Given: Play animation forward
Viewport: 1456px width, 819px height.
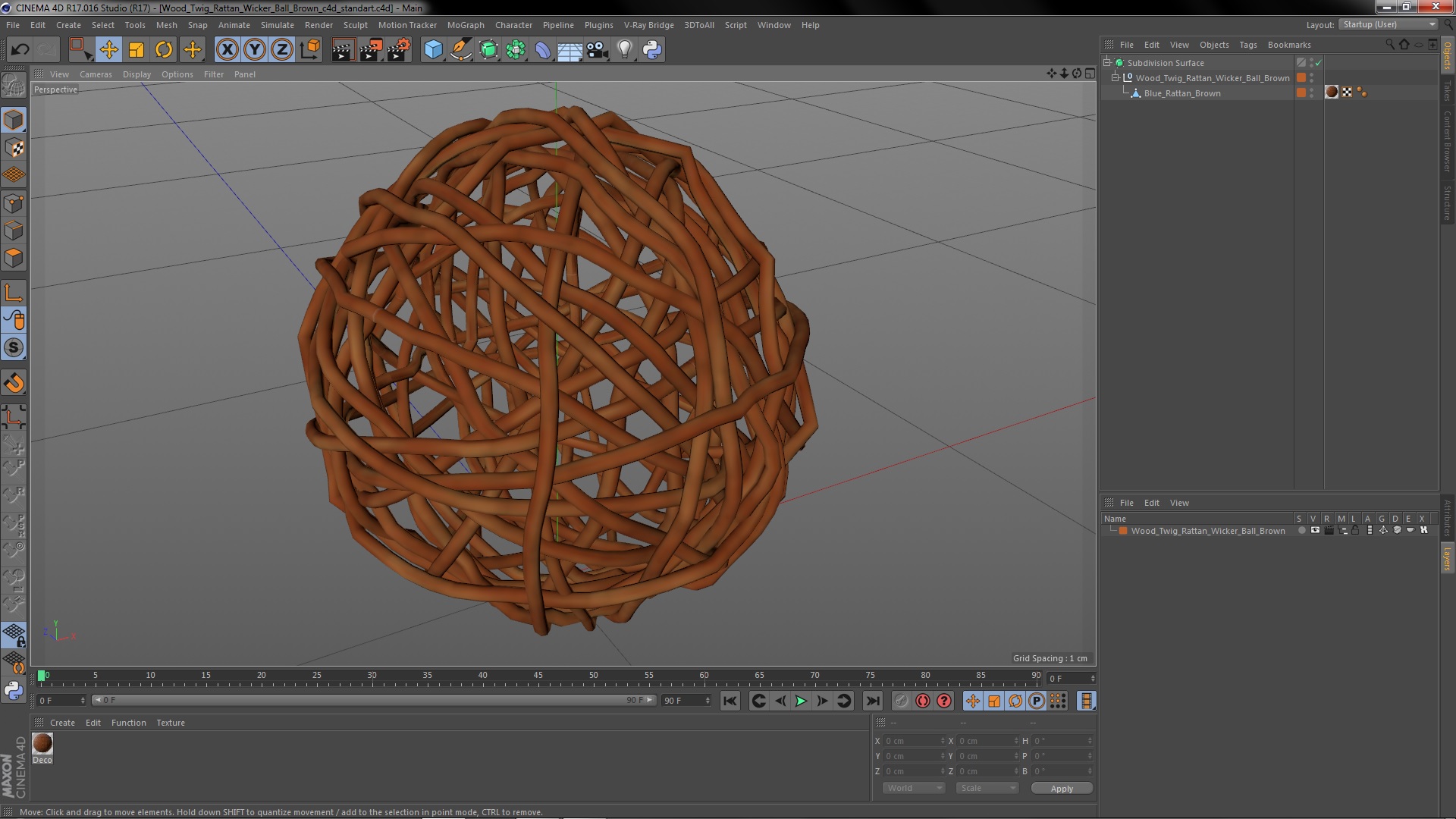Looking at the screenshot, I should coord(801,701).
